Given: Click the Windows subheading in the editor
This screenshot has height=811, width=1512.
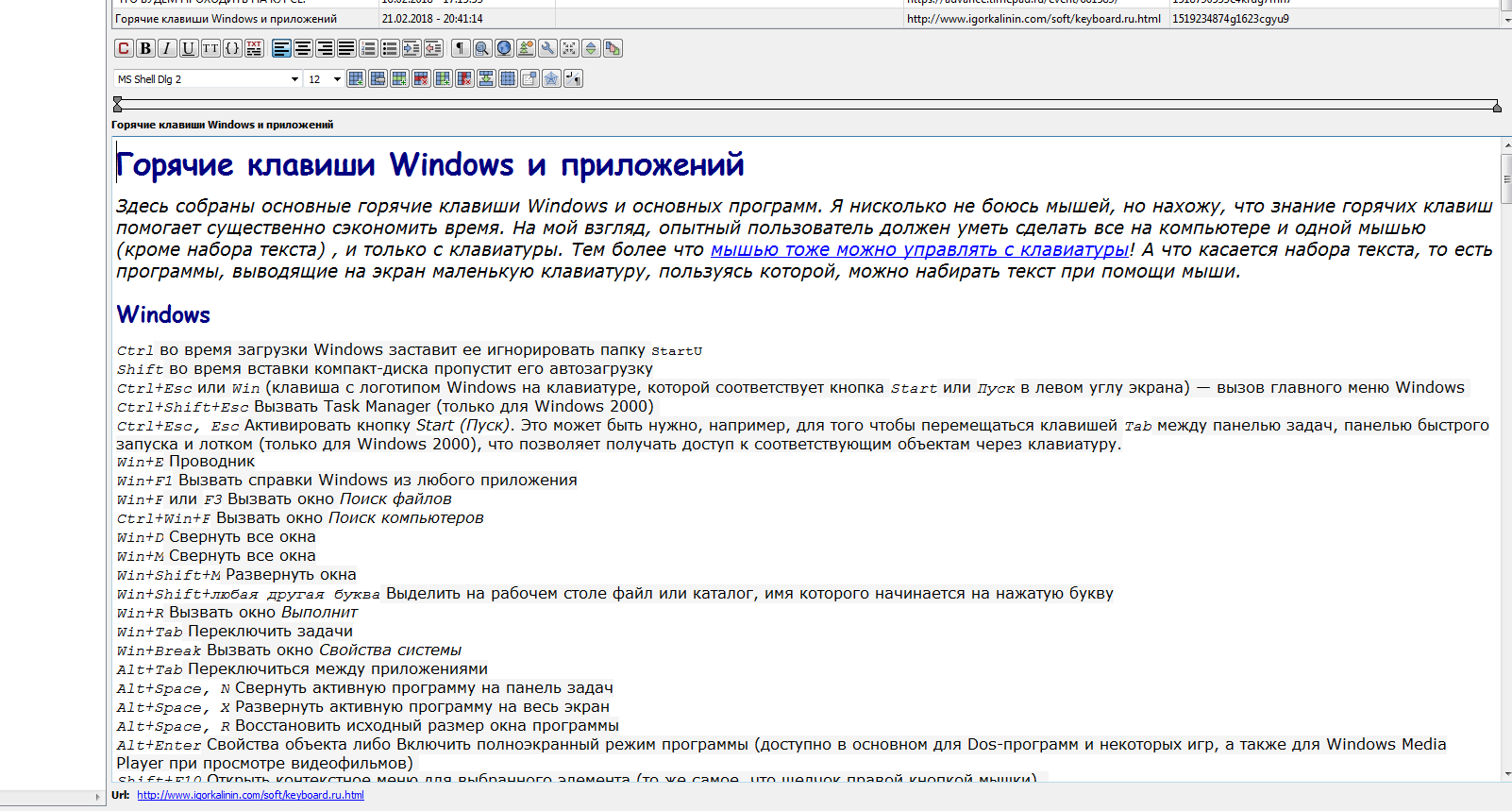Looking at the screenshot, I should [x=163, y=314].
